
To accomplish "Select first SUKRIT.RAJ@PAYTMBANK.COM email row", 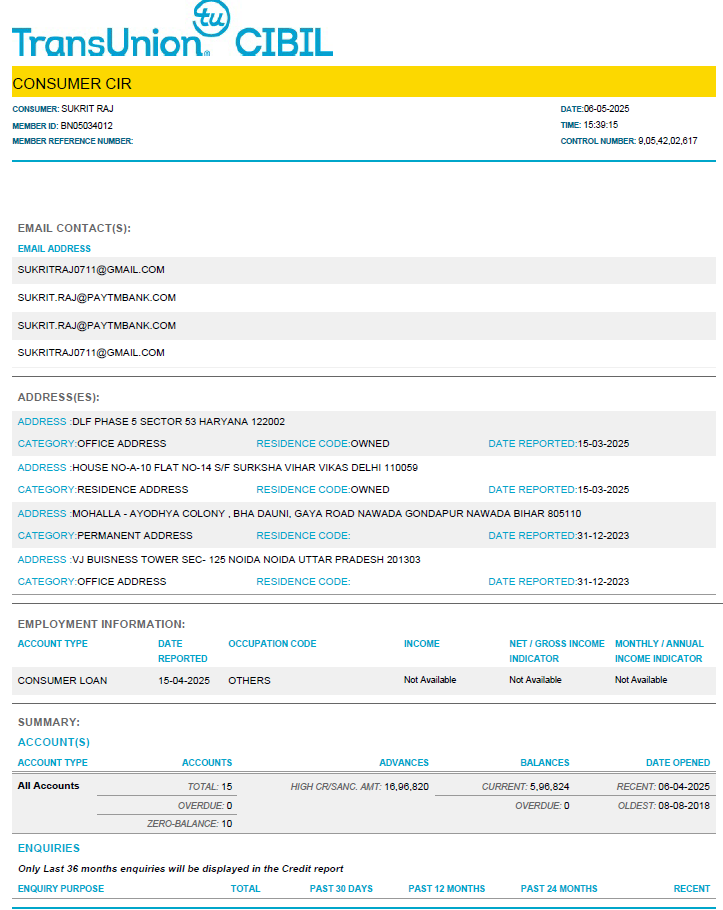I will tap(364, 298).
